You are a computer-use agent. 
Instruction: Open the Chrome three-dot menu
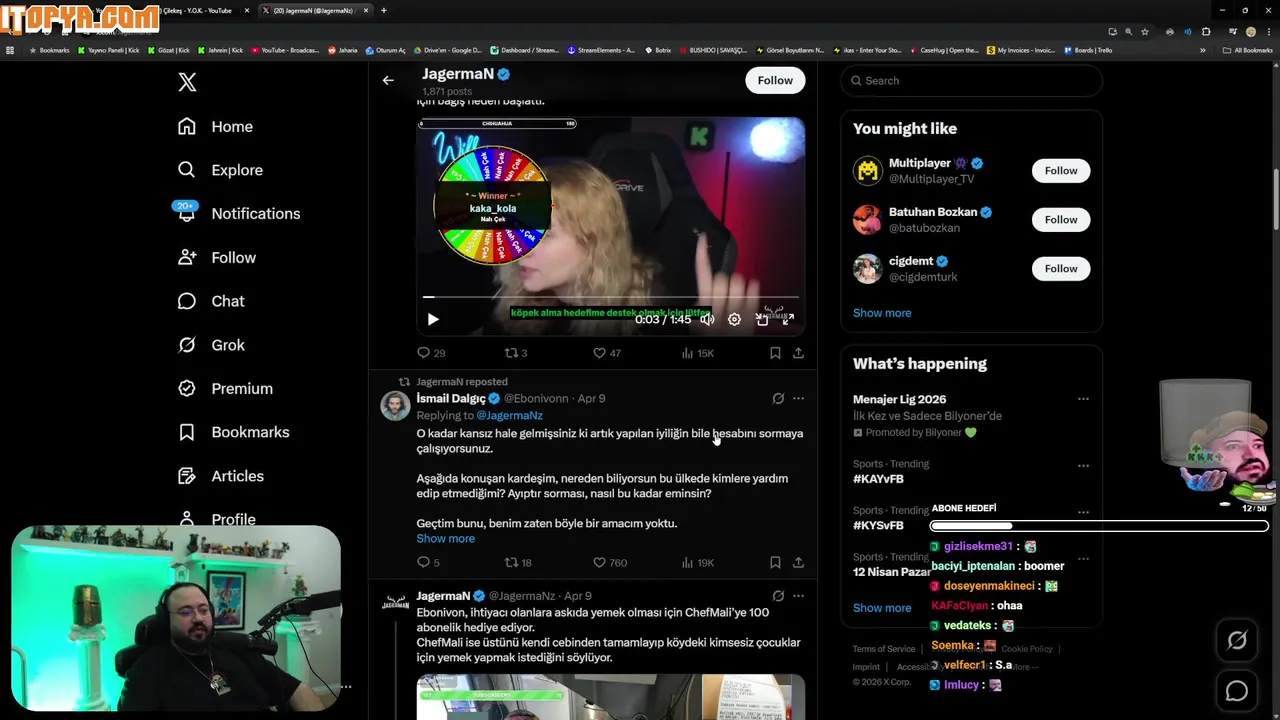pyautogui.click(x=1268, y=31)
